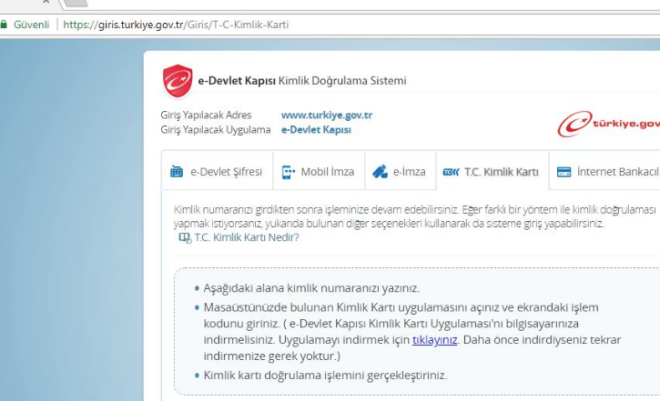
Task: Open the e-İmza login tab
Action: pos(400,172)
